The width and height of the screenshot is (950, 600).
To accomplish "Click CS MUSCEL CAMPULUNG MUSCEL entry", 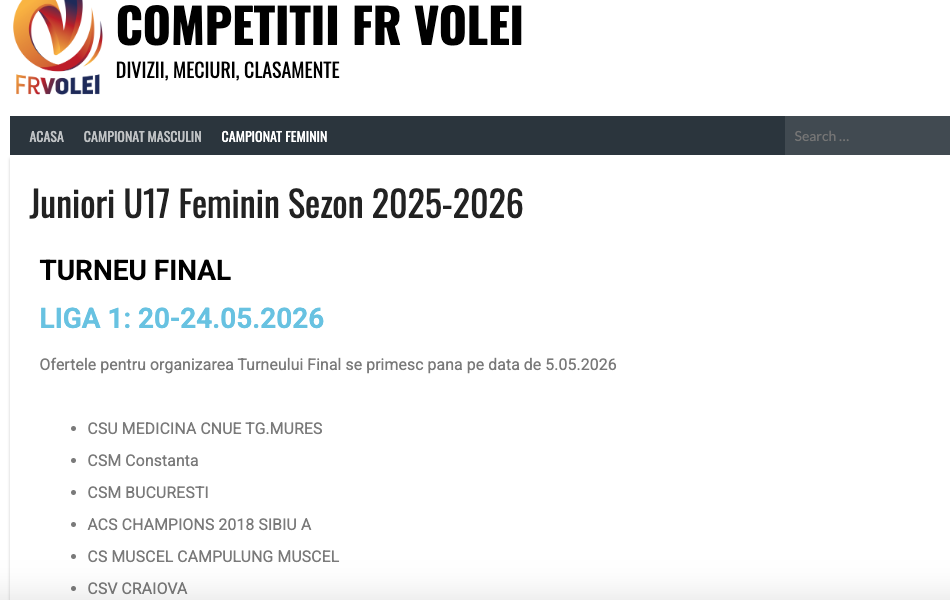I will coord(213,556).
